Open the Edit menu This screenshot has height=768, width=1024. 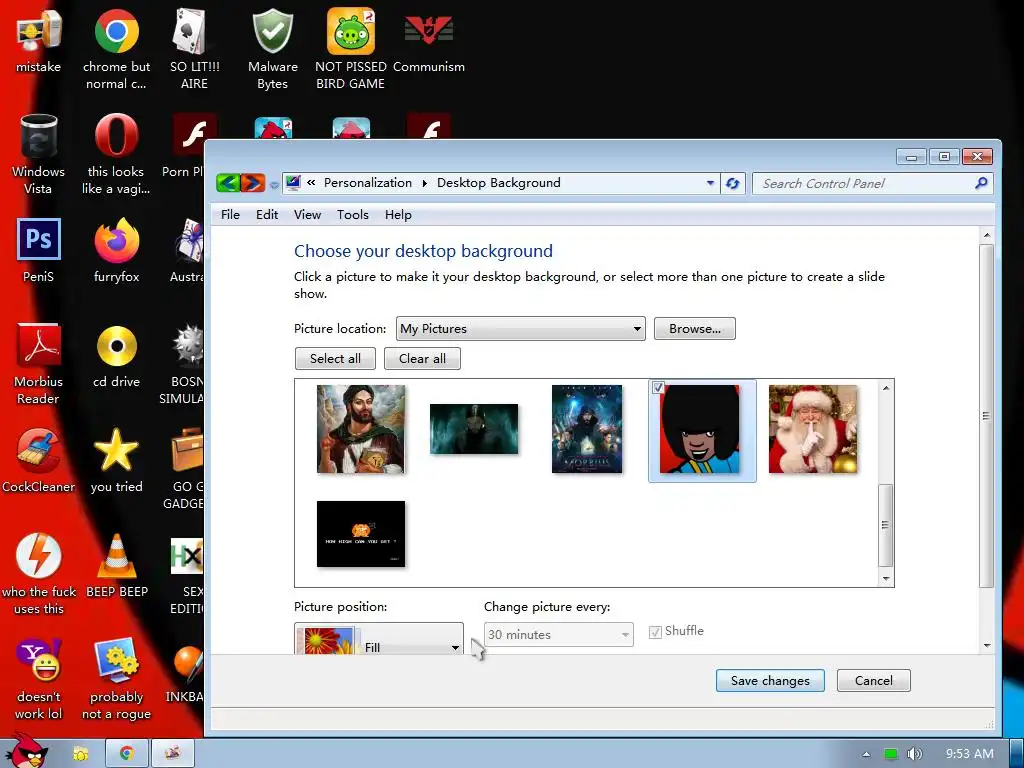pyautogui.click(x=266, y=215)
